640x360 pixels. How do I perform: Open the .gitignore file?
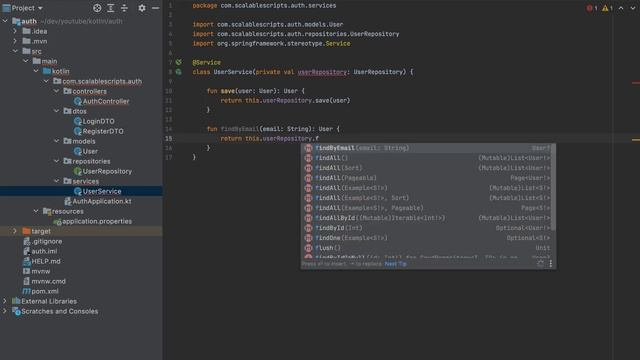[42, 241]
